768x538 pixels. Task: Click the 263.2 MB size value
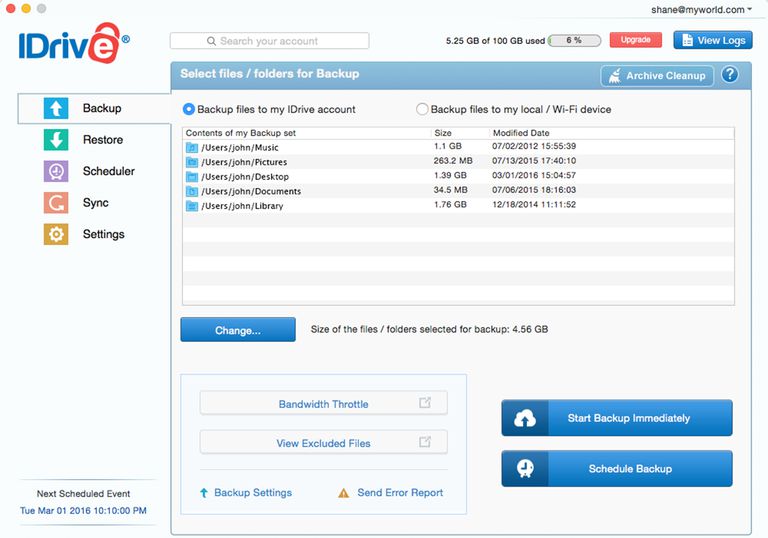(x=453, y=161)
